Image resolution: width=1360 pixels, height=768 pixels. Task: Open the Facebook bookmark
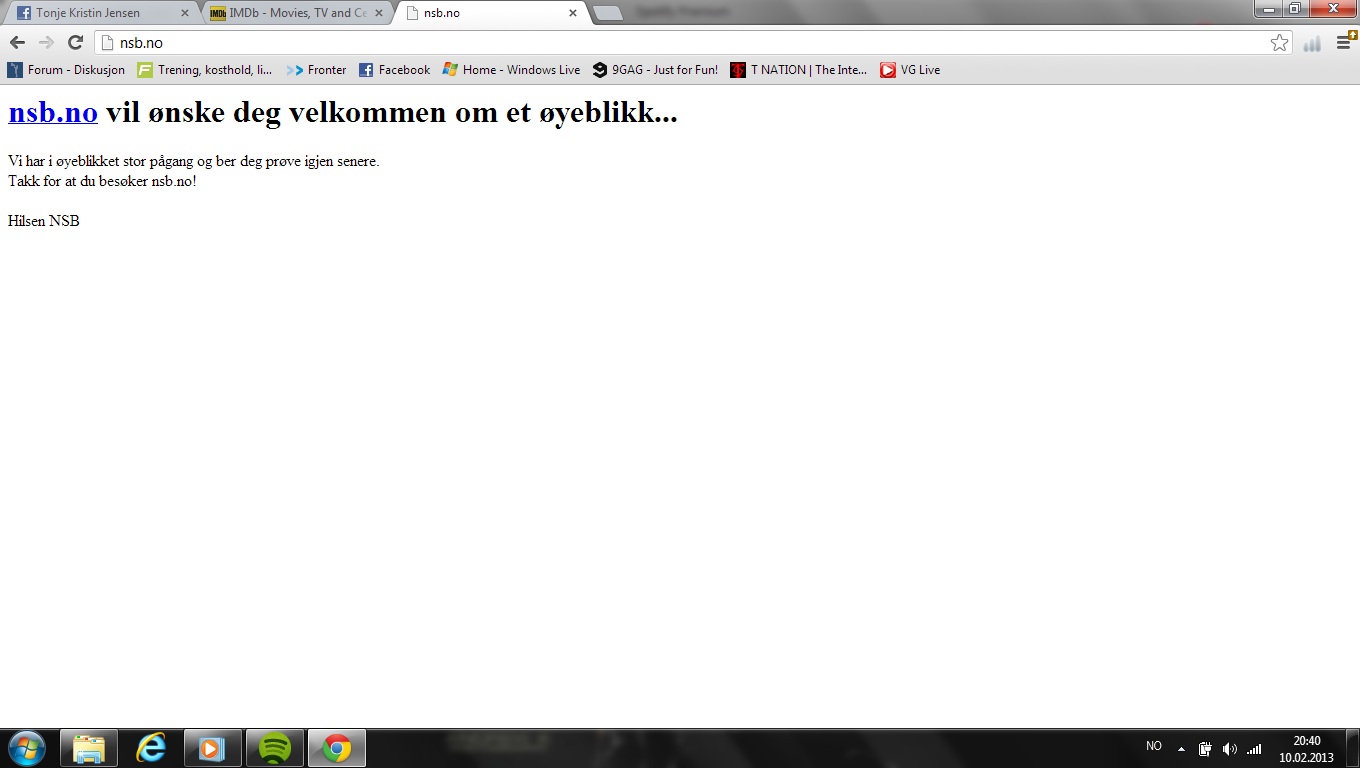click(x=394, y=70)
